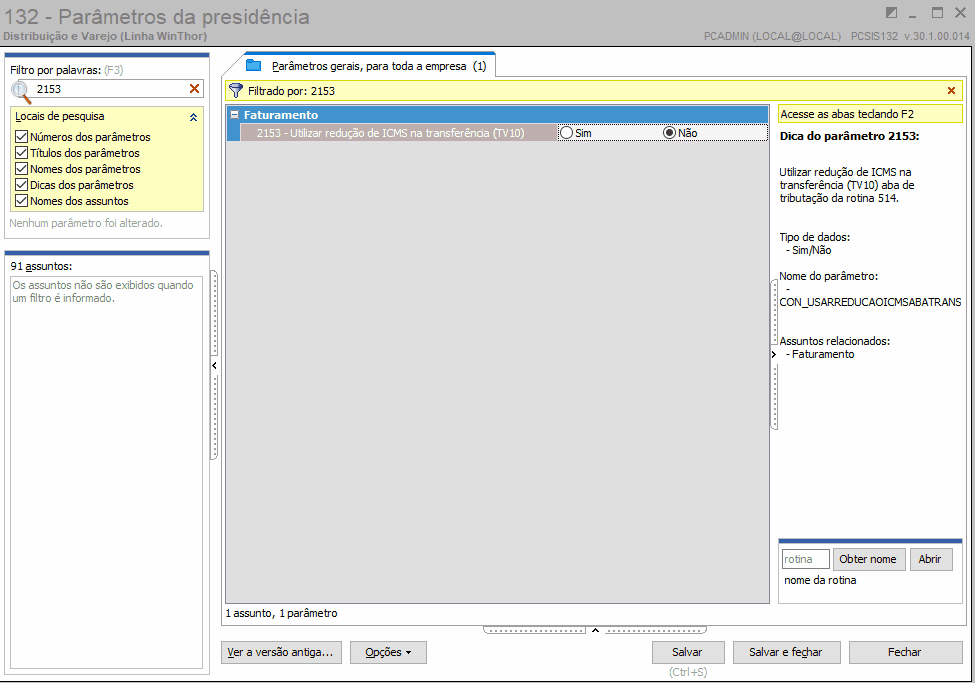Image resolution: width=975 pixels, height=683 pixels.
Task: Clear the filter text with red X
Action: (x=195, y=89)
